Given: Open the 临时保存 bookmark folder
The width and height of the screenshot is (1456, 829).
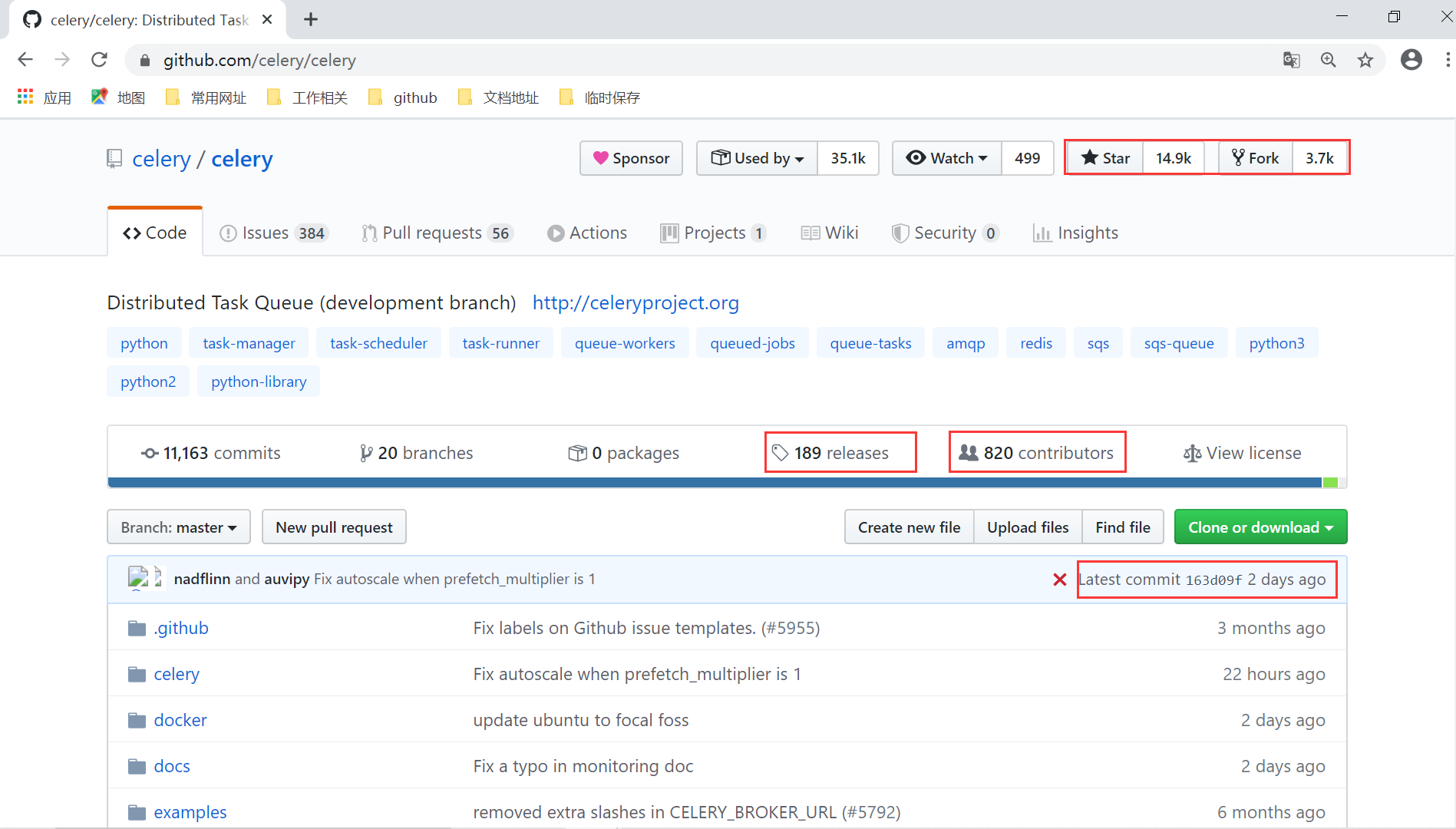Looking at the screenshot, I should (x=599, y=97).
